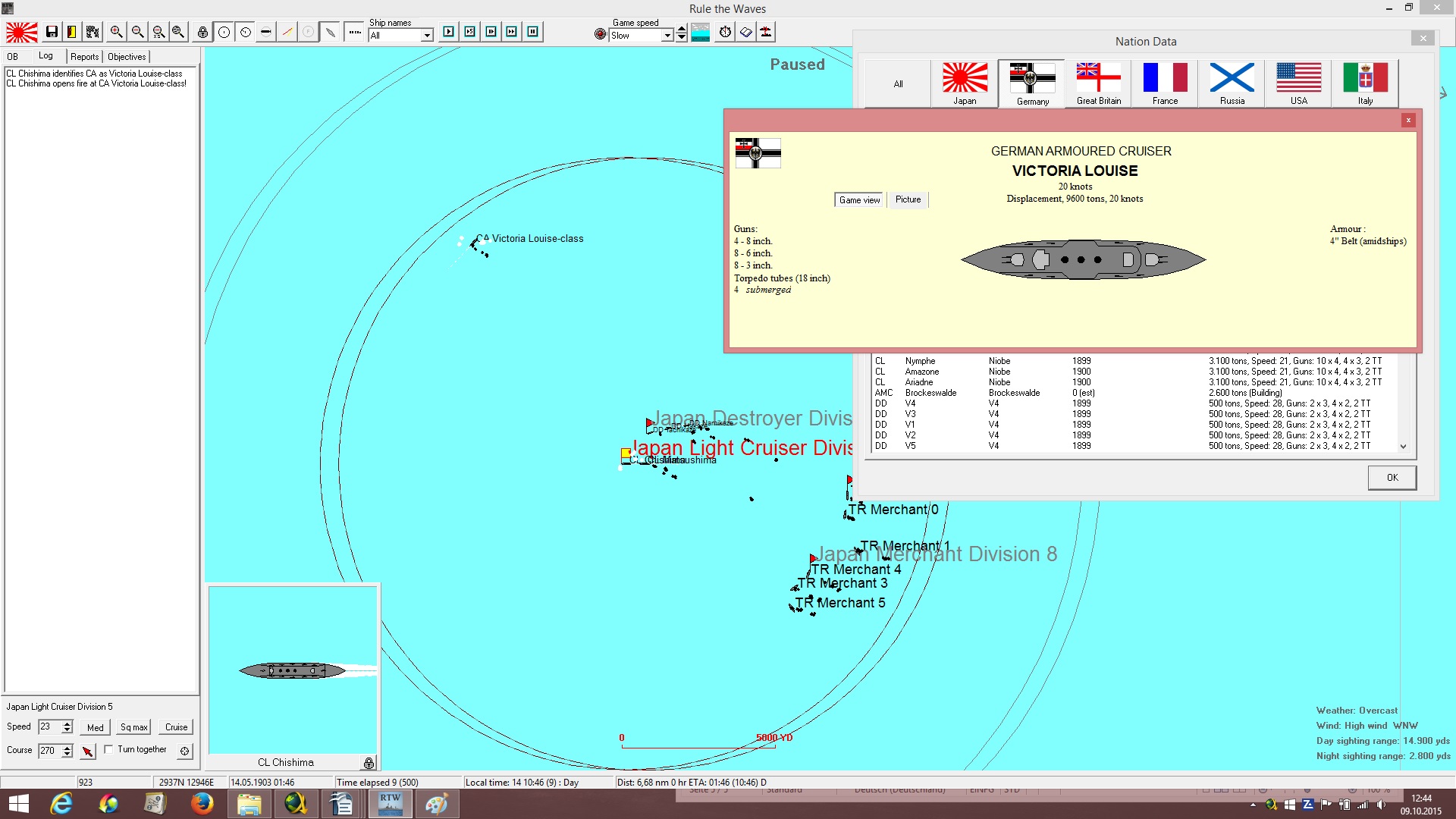
Task: Click the dotted line toolbar icon
Action: [354, 32]
